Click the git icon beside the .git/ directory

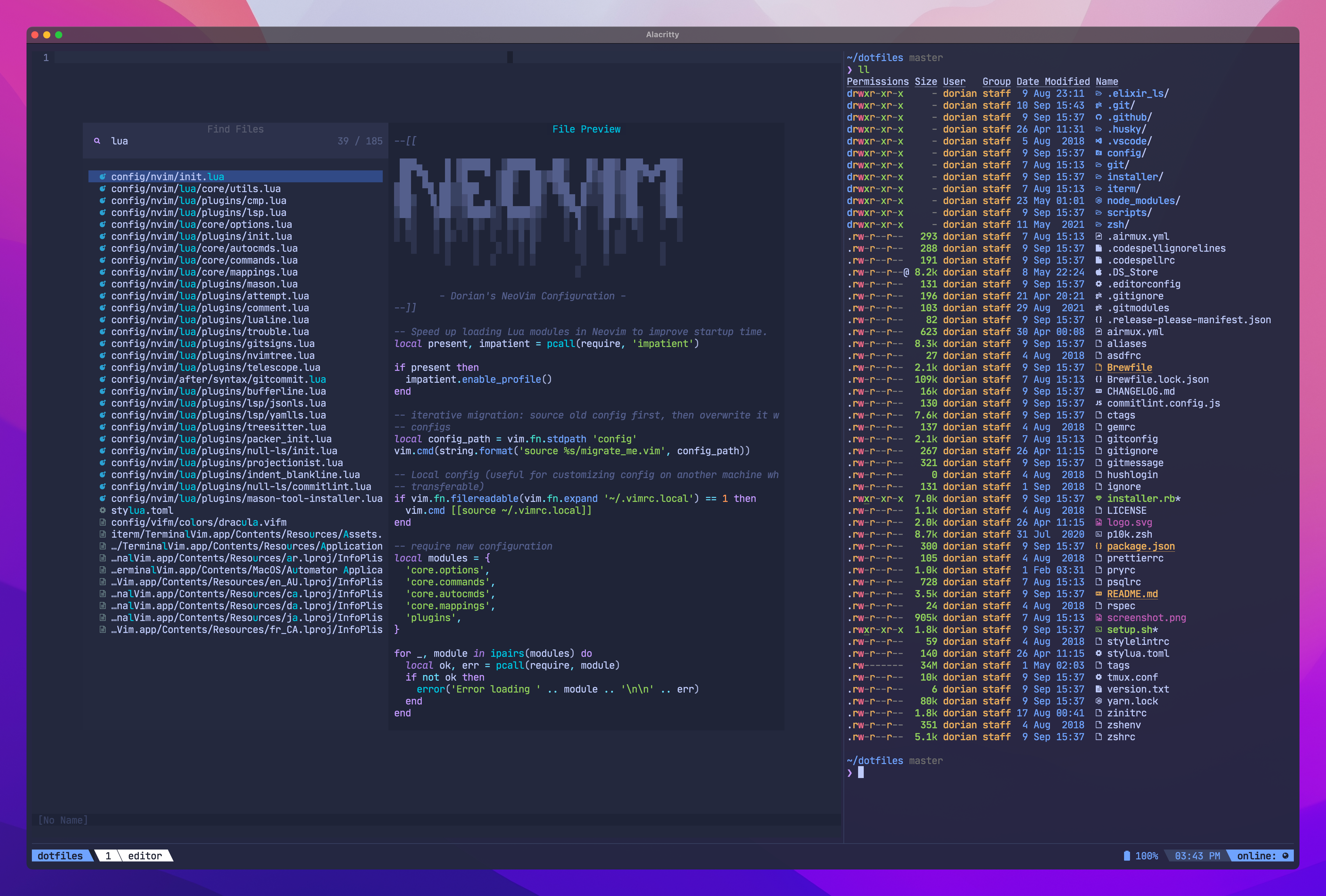point(1098,105)
